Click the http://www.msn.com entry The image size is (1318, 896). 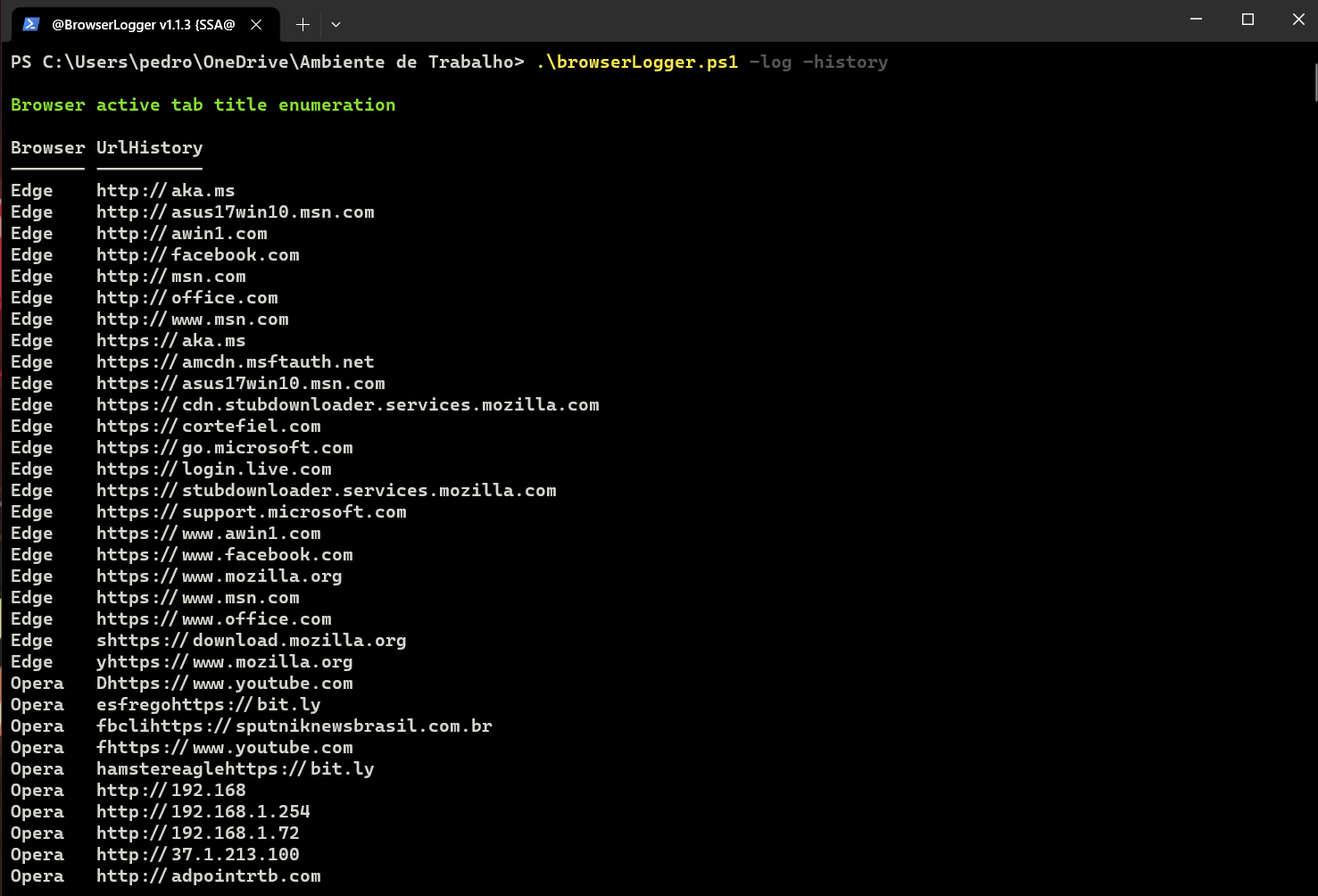[193, 319]
